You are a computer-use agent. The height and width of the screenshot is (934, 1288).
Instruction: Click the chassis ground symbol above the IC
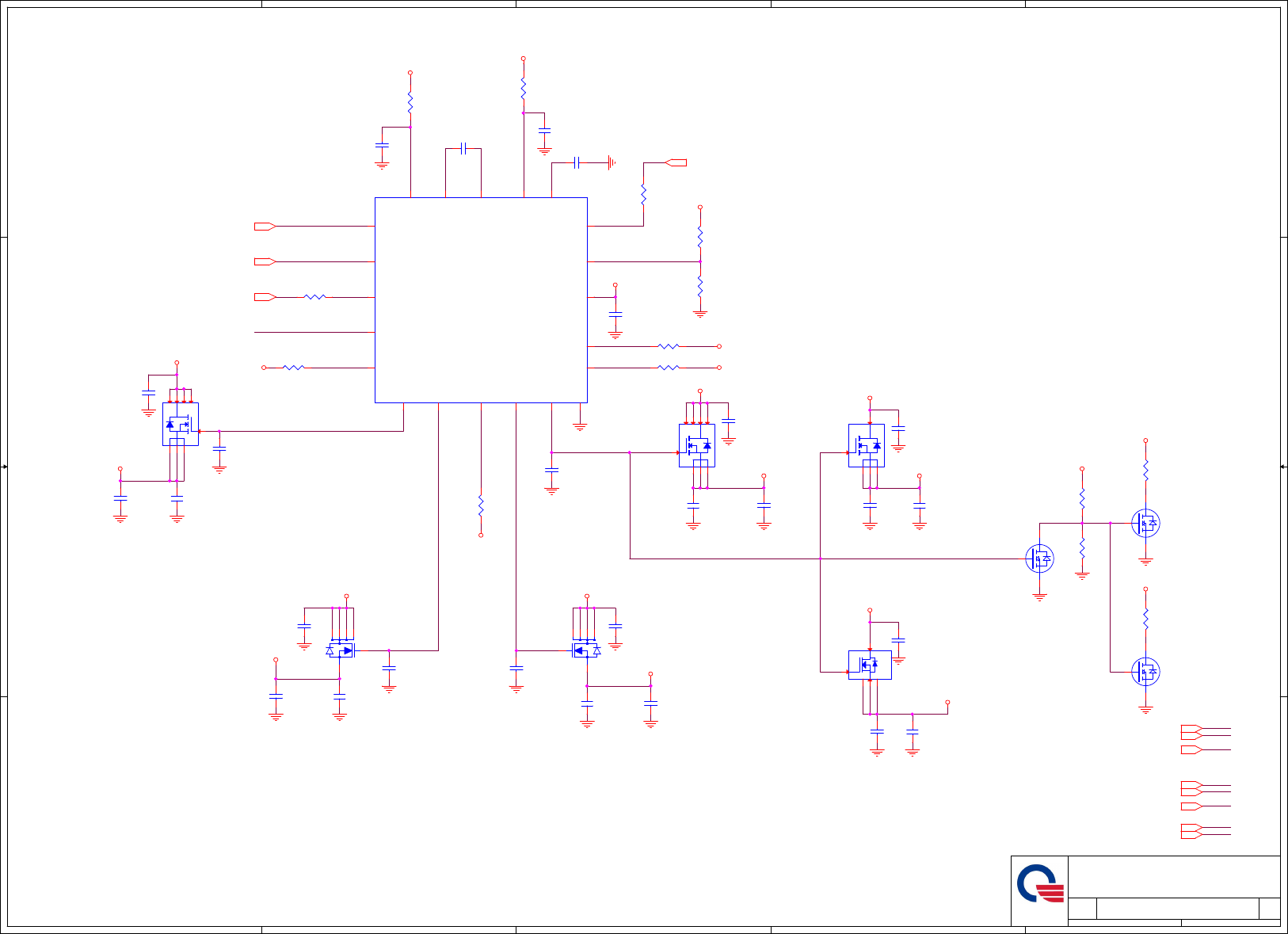[612, 162]
